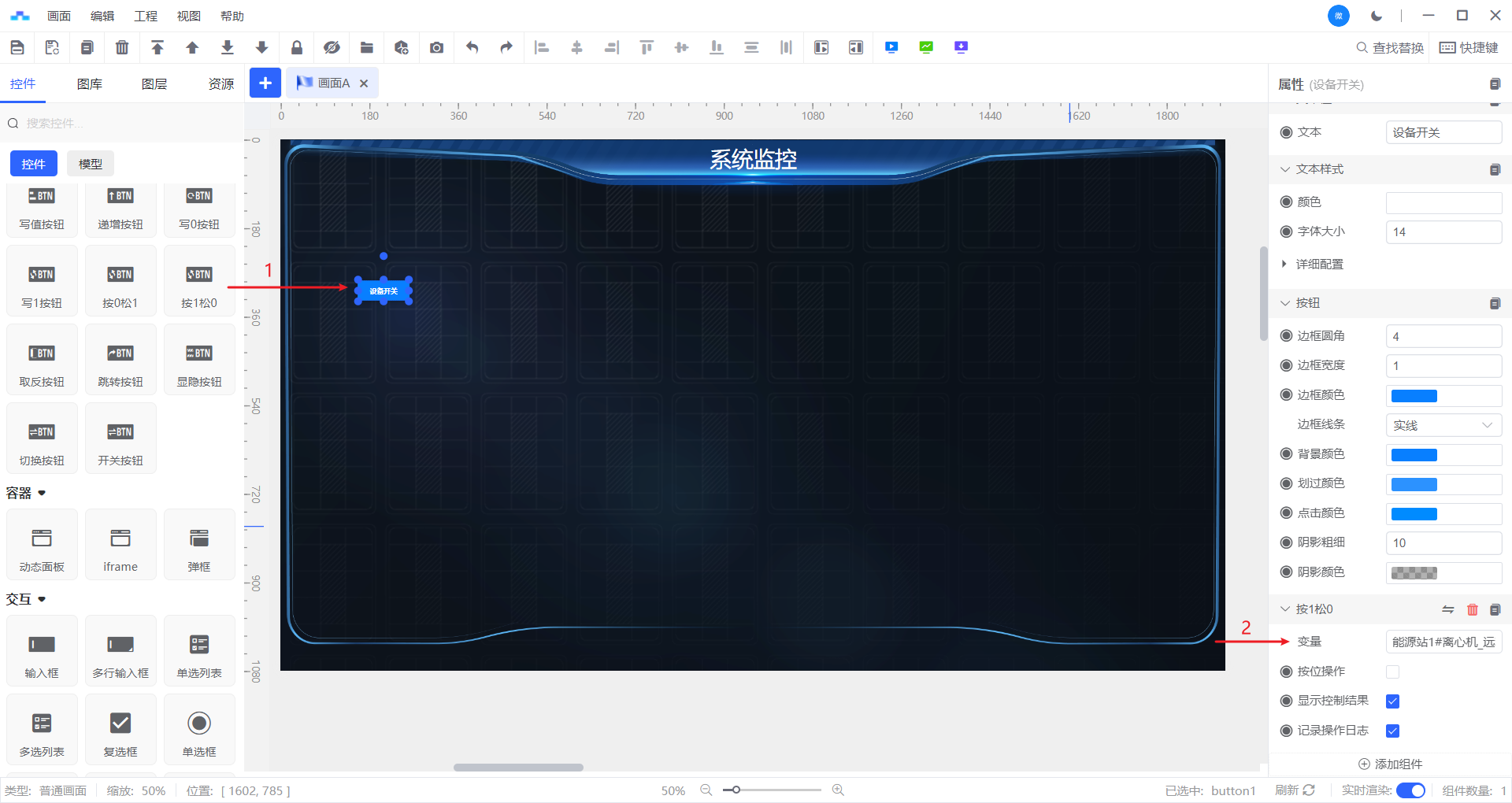Screen dimensions: 1512x803
Task: Click the camera screenshot icon
Action: (x=436, y=47)
